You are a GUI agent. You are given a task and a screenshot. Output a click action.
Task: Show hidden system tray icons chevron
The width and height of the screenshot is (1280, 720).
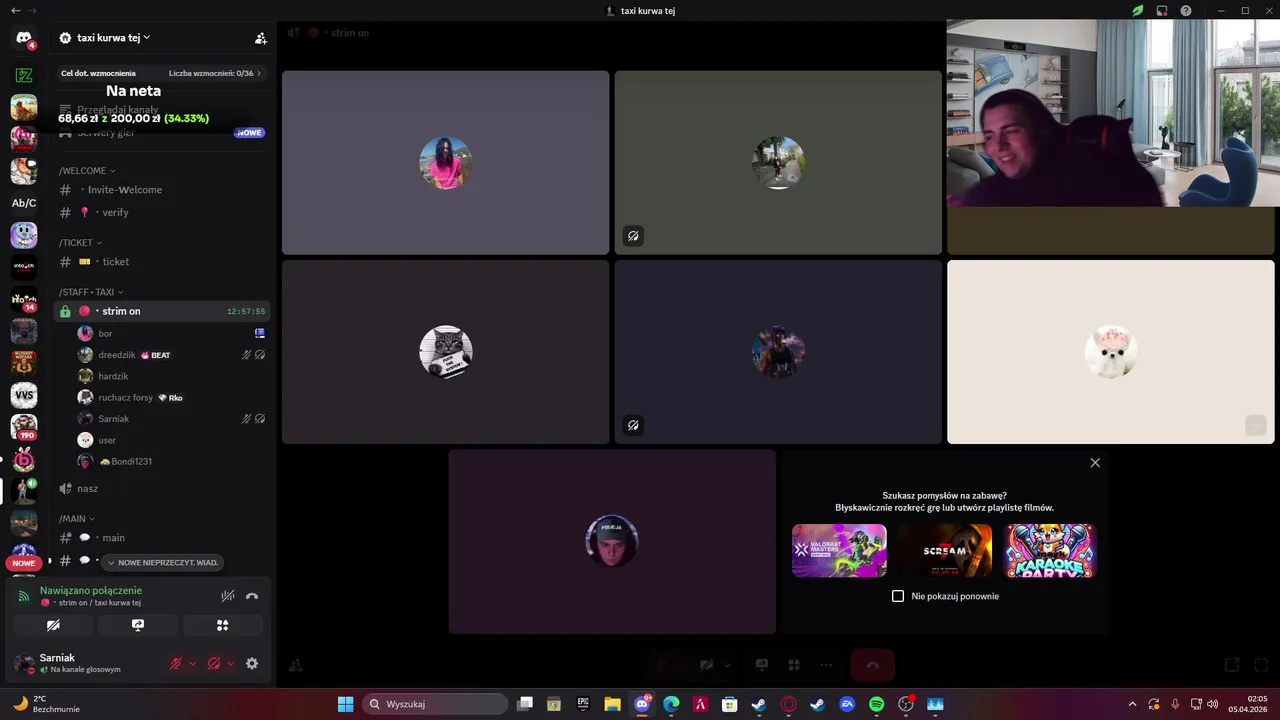coord(1132,704)
